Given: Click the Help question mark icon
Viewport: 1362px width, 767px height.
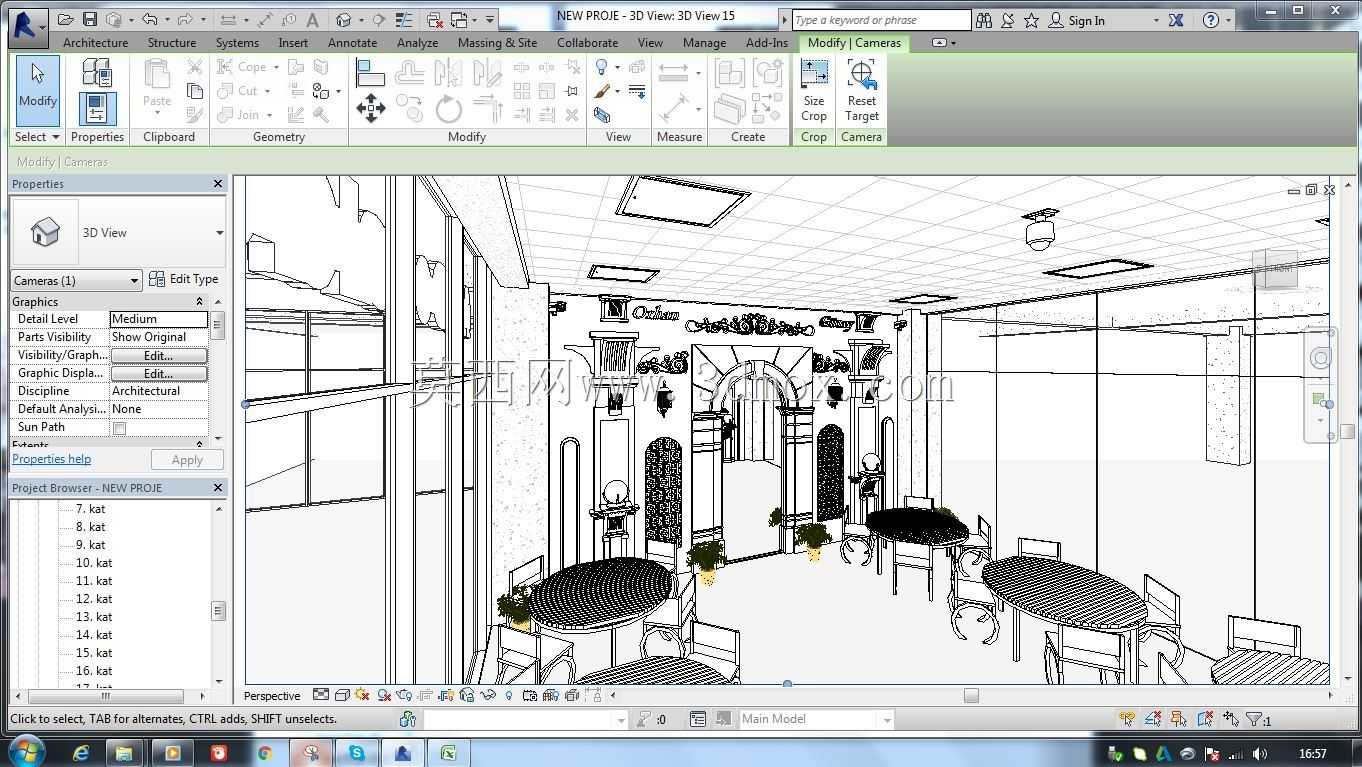Looking at the screenshot, I should pos(1210,20).
